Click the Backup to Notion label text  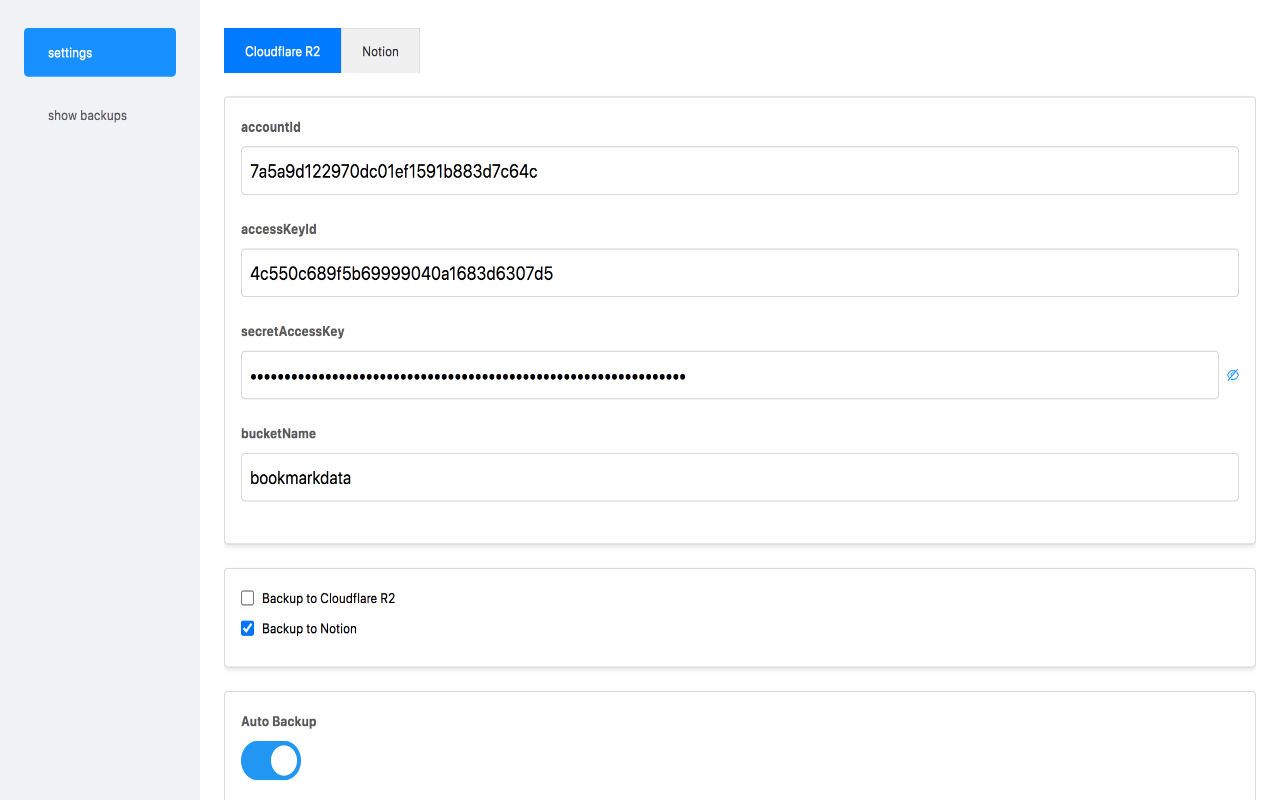(x=309, y=628)
